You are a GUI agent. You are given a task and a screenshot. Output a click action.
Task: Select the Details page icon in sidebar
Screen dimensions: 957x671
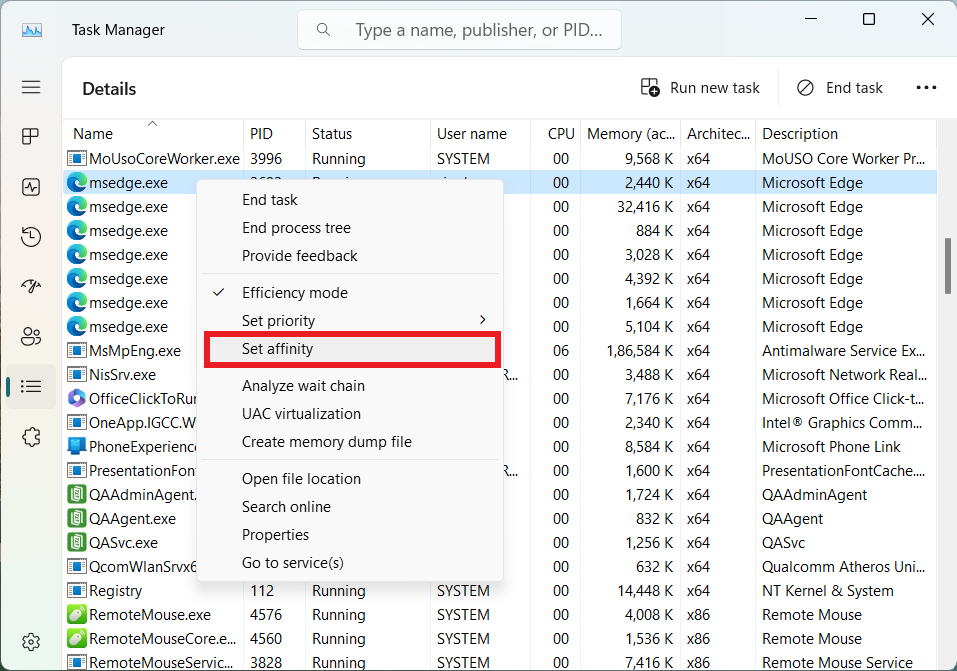tap(31, 386)
